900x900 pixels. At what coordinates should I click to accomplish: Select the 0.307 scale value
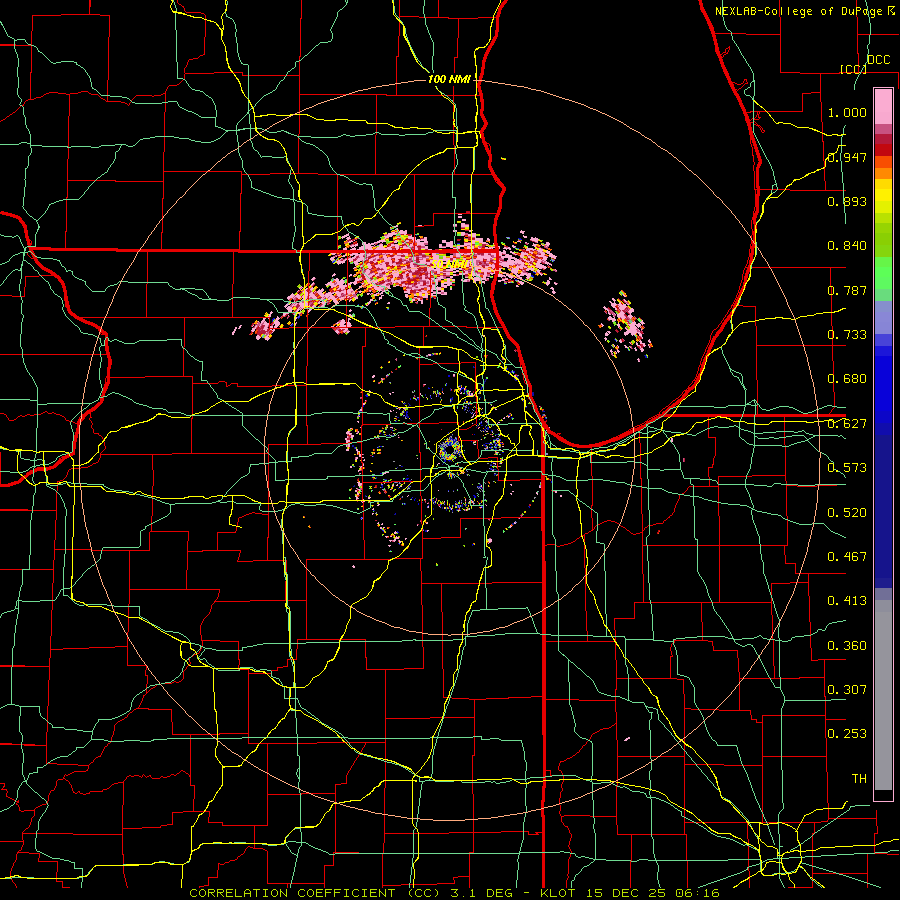[x=847, y=689]
